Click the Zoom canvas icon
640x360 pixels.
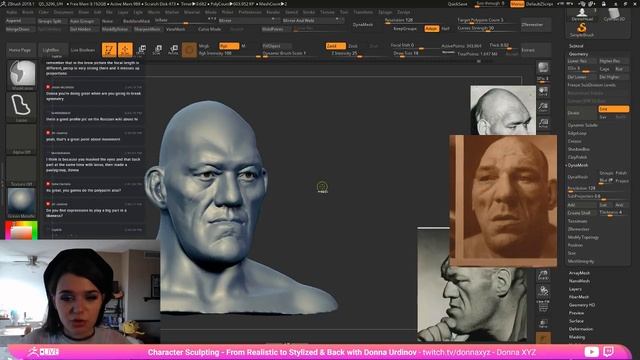point(543,107)
